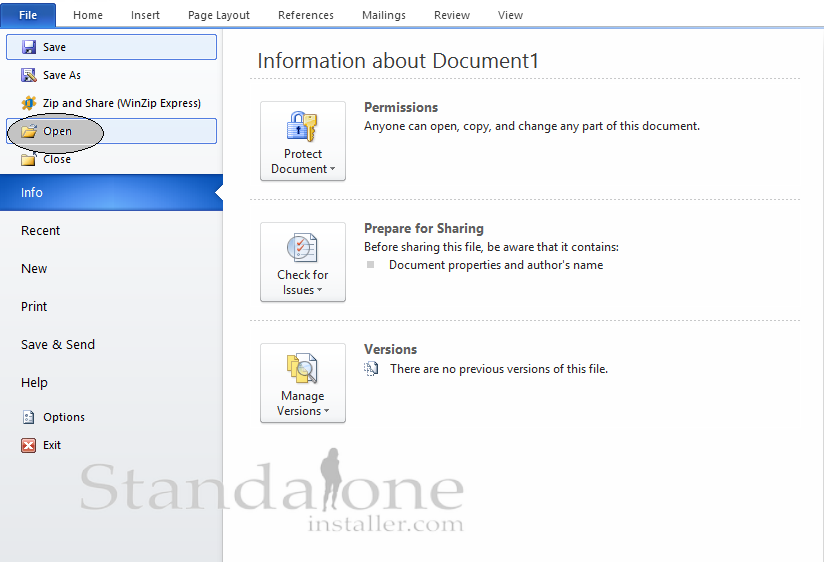
Task: Click 'Before sharing this file' text
Action: (x=491, y=247)
